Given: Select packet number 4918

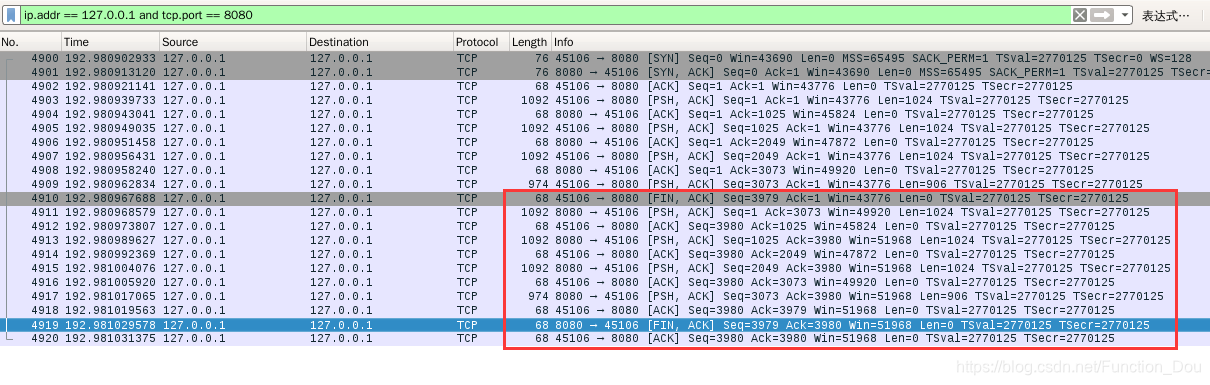Looking at the screenshot, I should point(605,311).
